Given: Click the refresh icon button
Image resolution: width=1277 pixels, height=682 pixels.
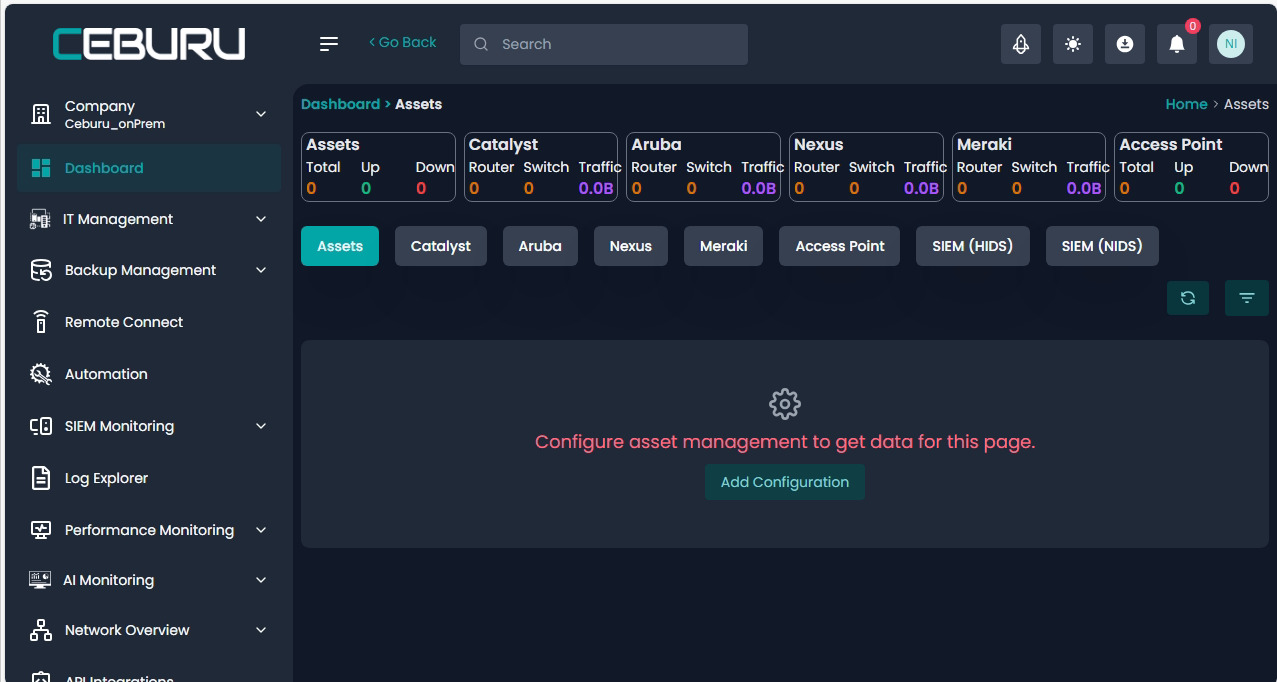Looking at the screenshot, I should [1188, 298].
